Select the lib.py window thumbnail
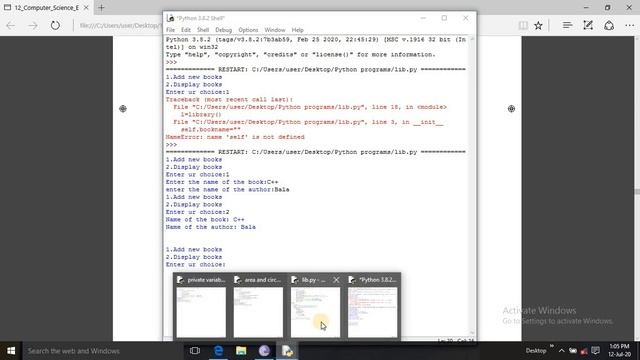The image size is (640, 360). tap(315, 307)
